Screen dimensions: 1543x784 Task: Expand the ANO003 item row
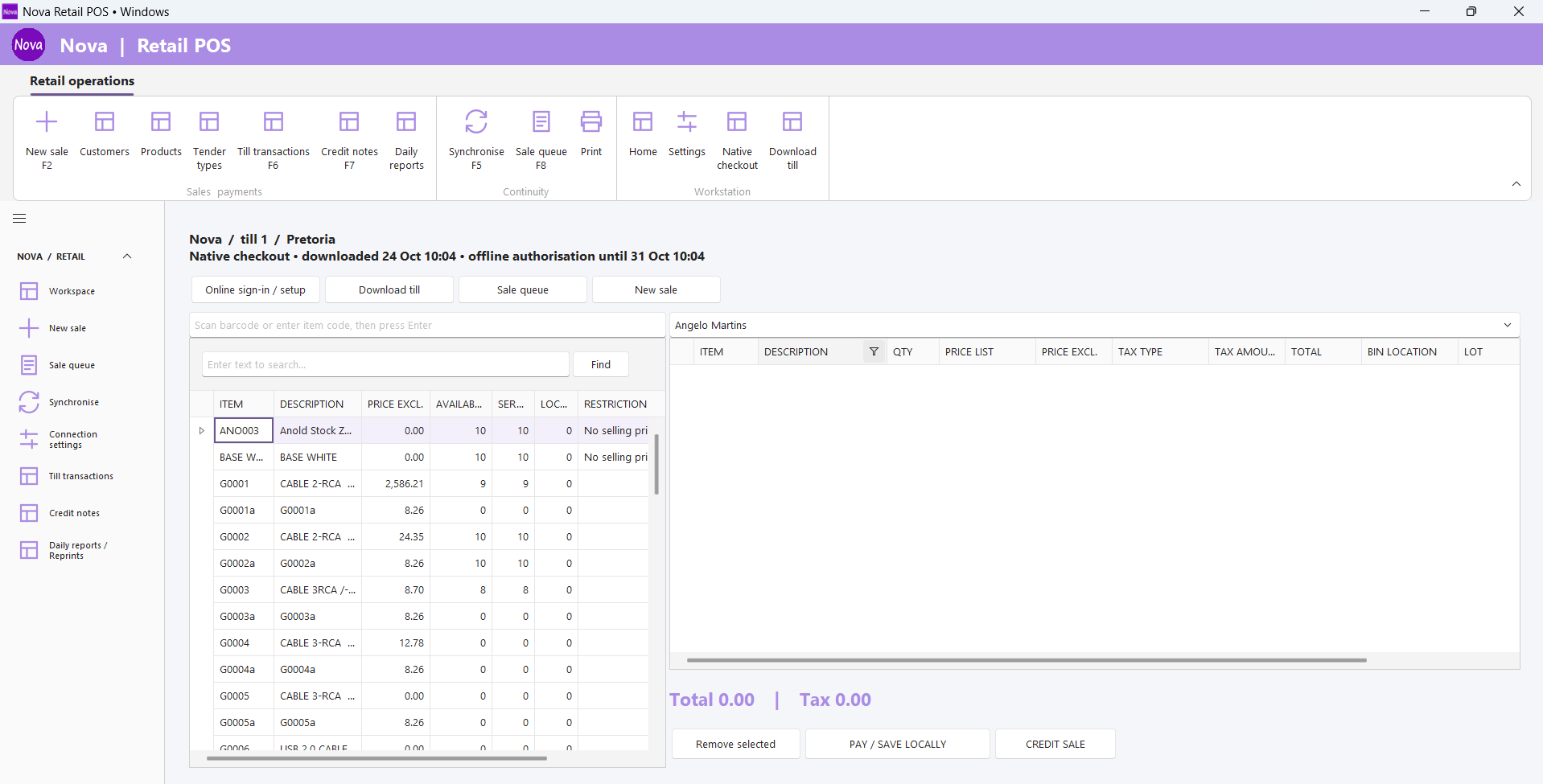point(202,430)
